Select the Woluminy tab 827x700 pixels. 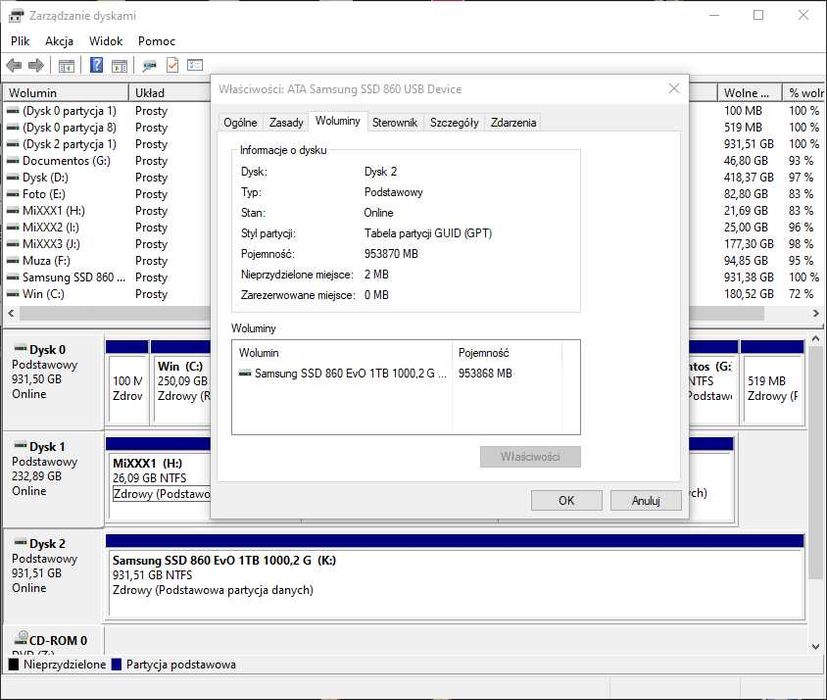[338, 121]
